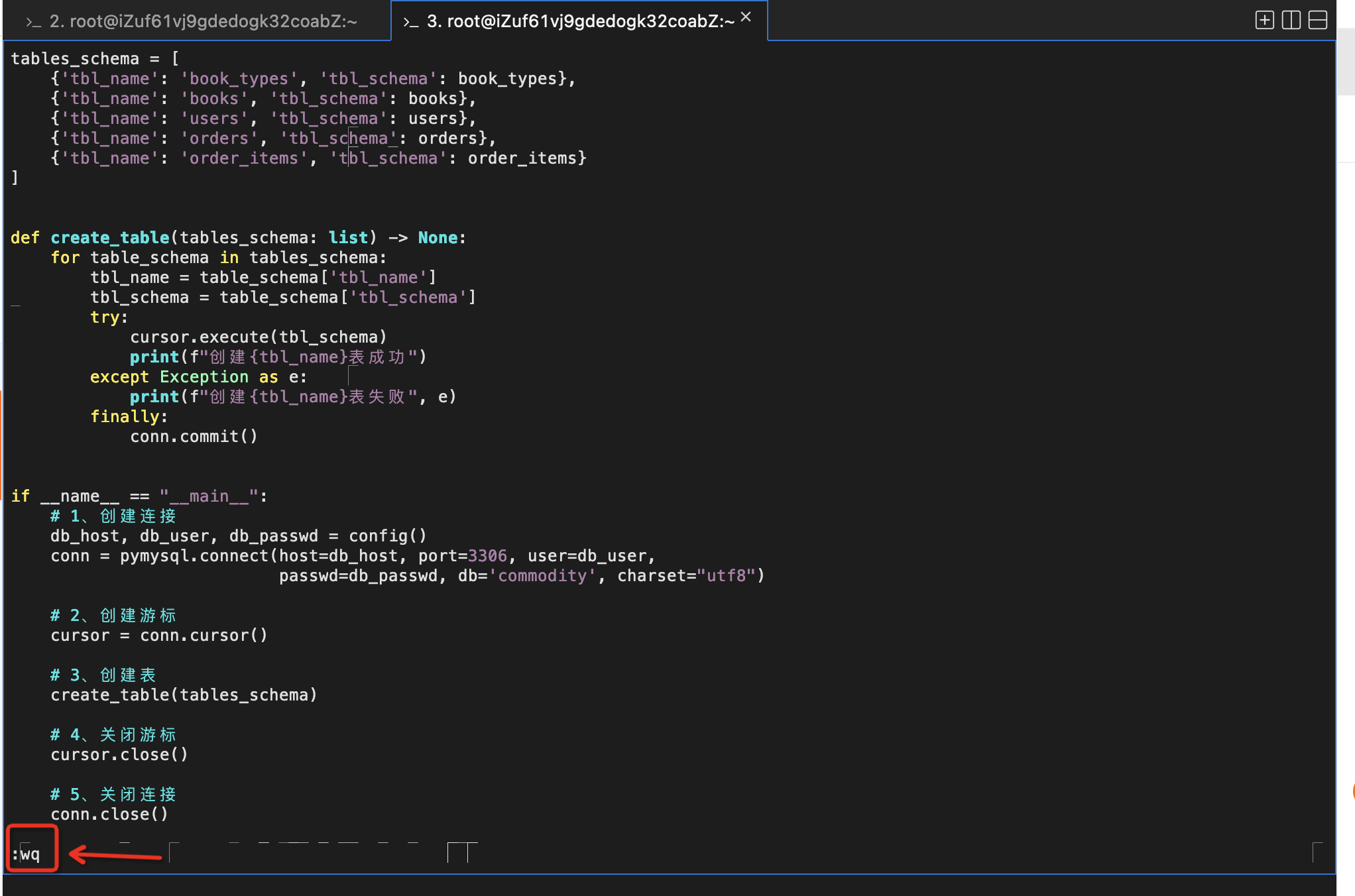Screen dimensions: 1355x896
Task: Click terminal prompt icon on tab 2
Action: point(33,23)
